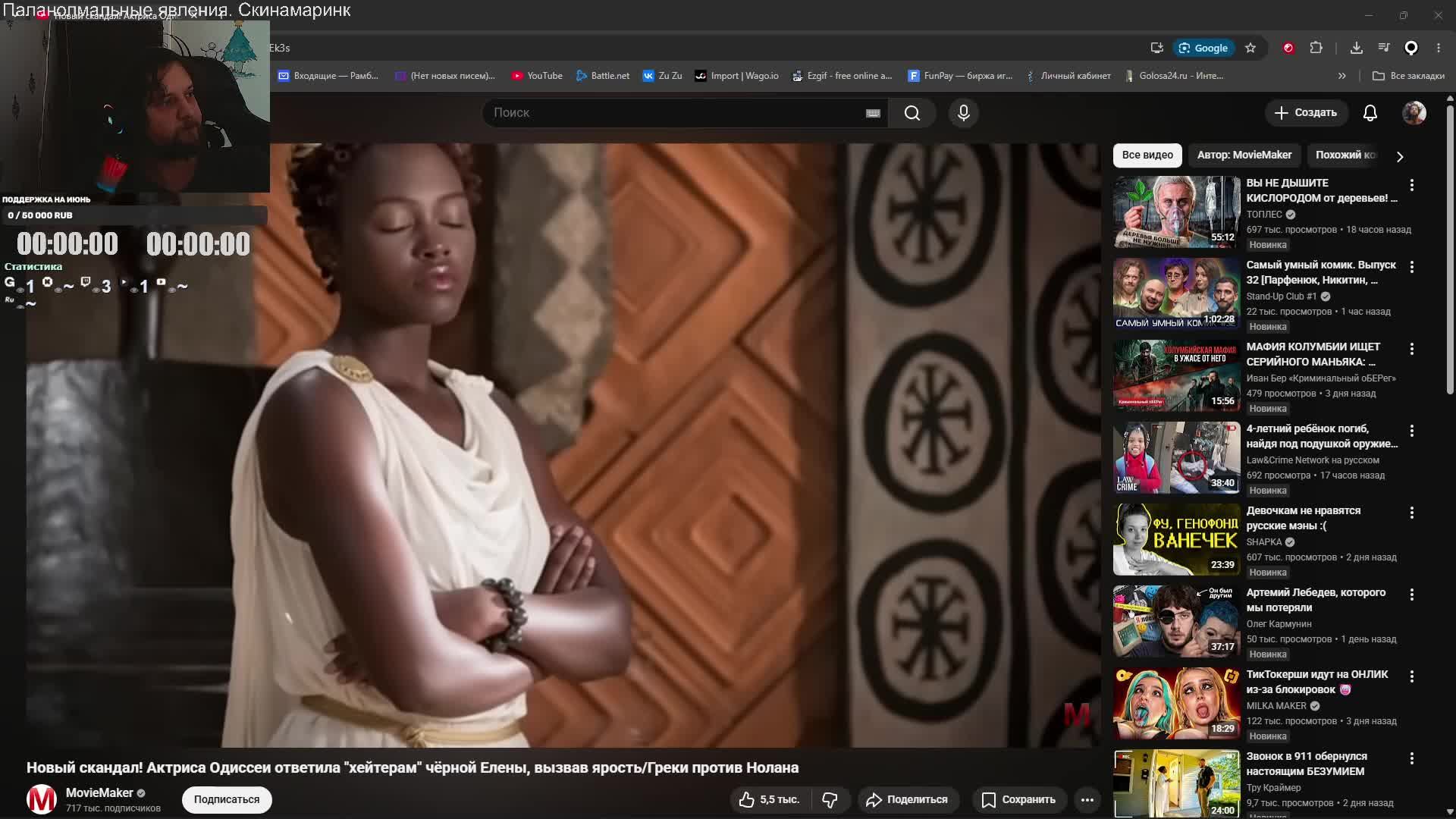
Task: Open МАФИЯ КОЛУМБИИ video thumbnail
Action: (1177, 376)
